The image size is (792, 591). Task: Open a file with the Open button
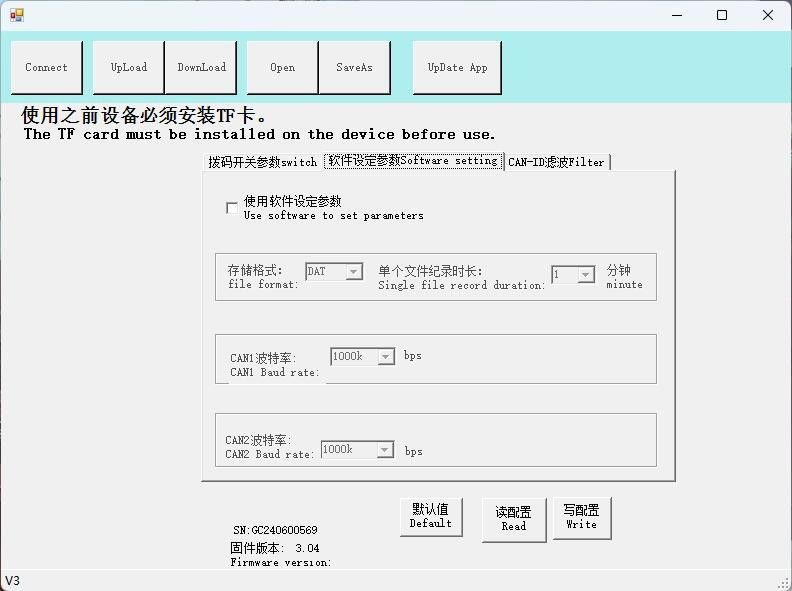282,68
